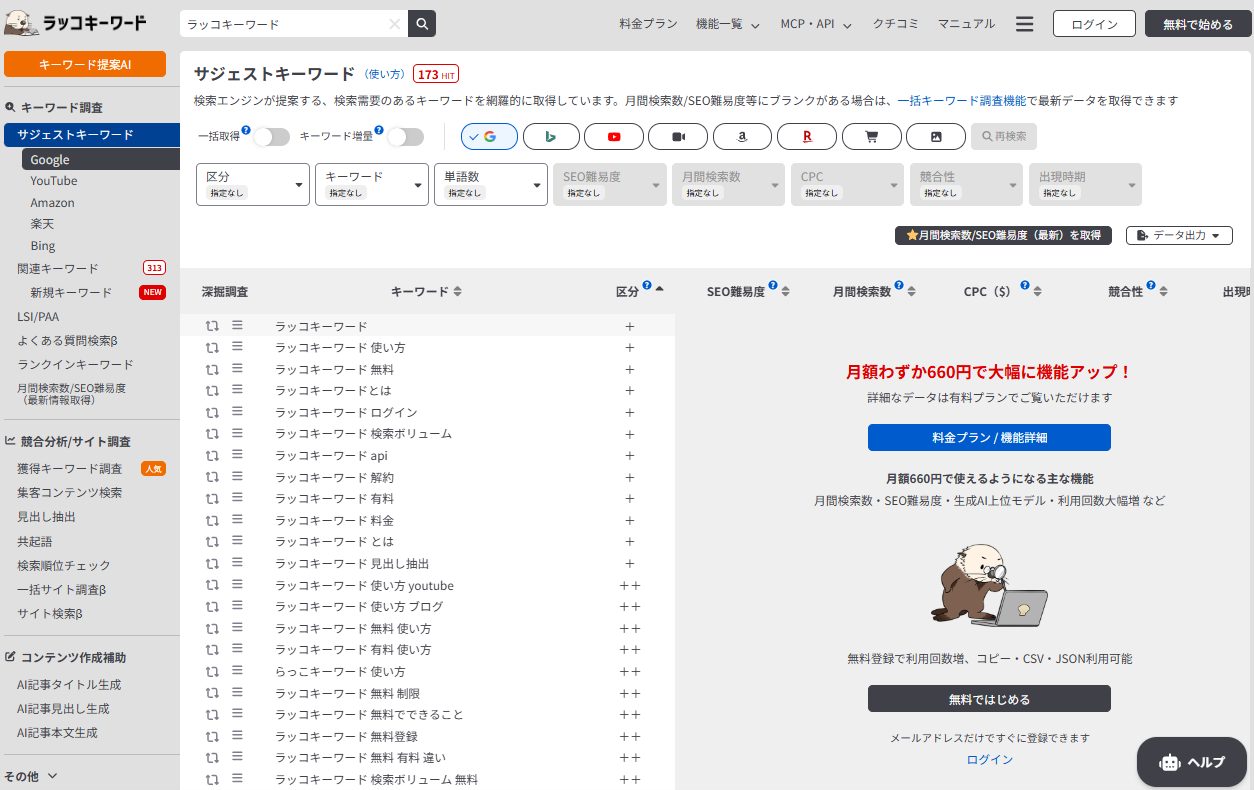Open the 月間検索数 filter dropdown
This screenshot has height=790, width=1254.
(729, 185)
